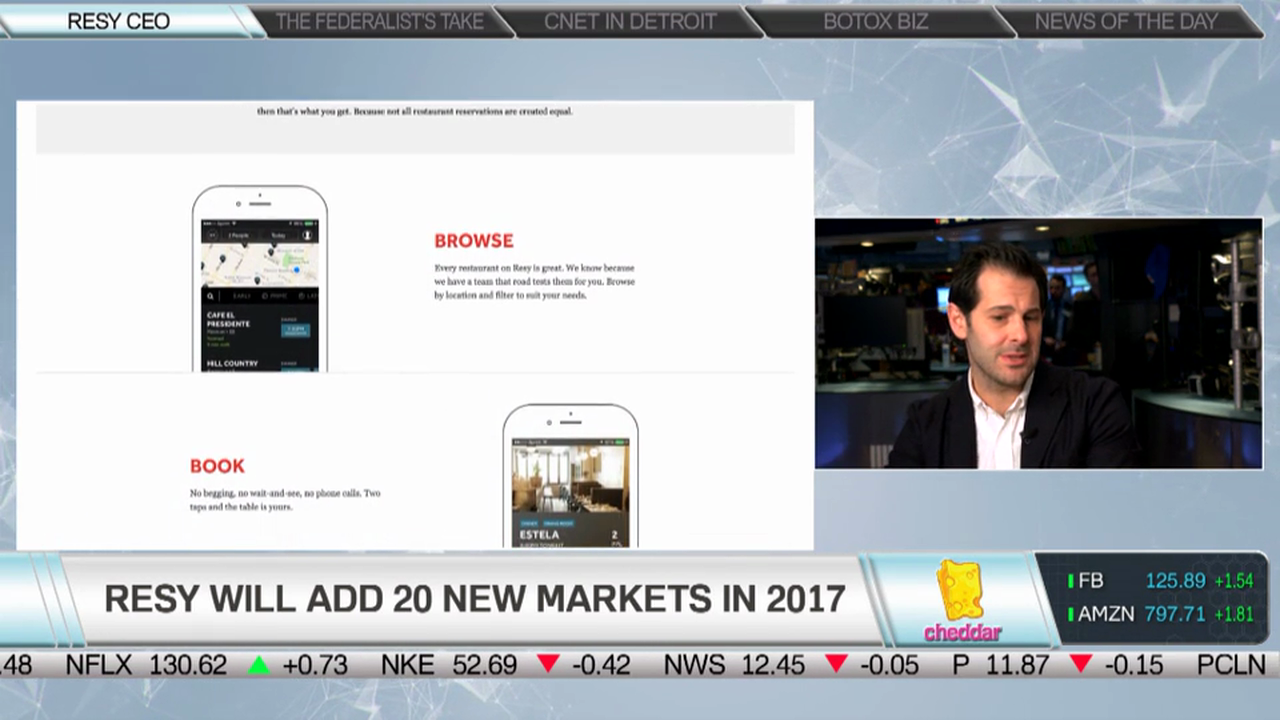Select the search magnifier icon in the Resy app

(x=210, y=294)
